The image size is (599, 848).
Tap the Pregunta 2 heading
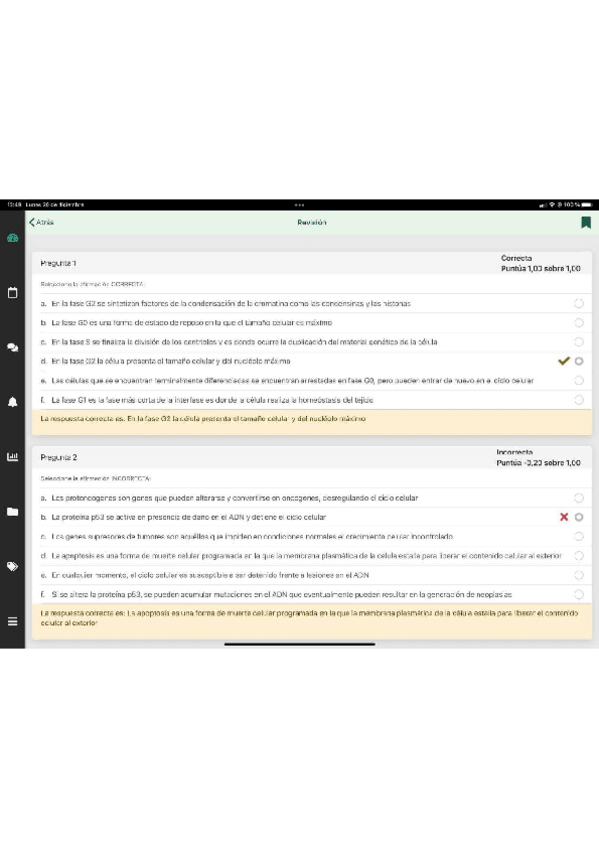(x=59, y=458)
